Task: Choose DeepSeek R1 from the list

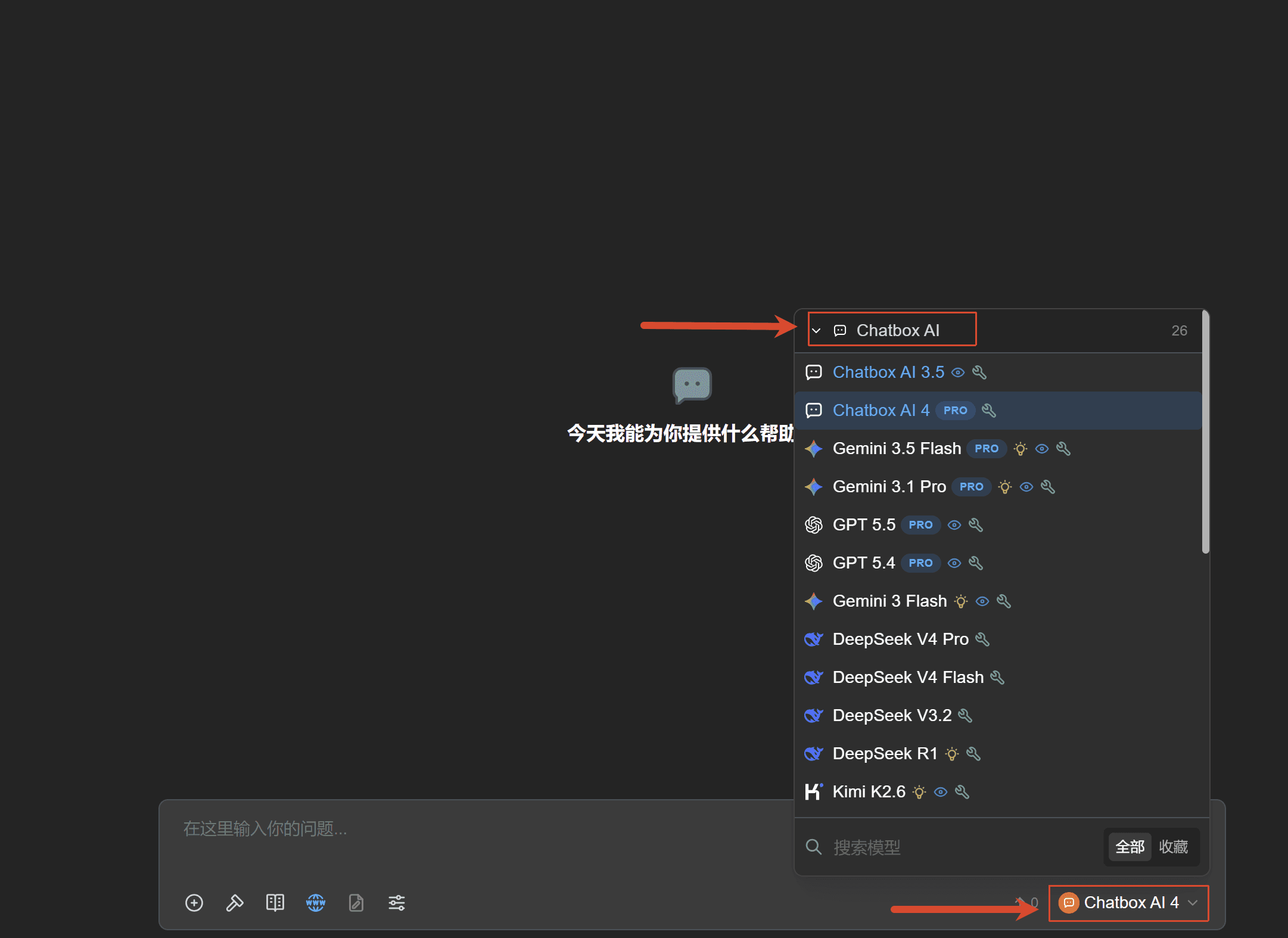Action: point(998,754)
